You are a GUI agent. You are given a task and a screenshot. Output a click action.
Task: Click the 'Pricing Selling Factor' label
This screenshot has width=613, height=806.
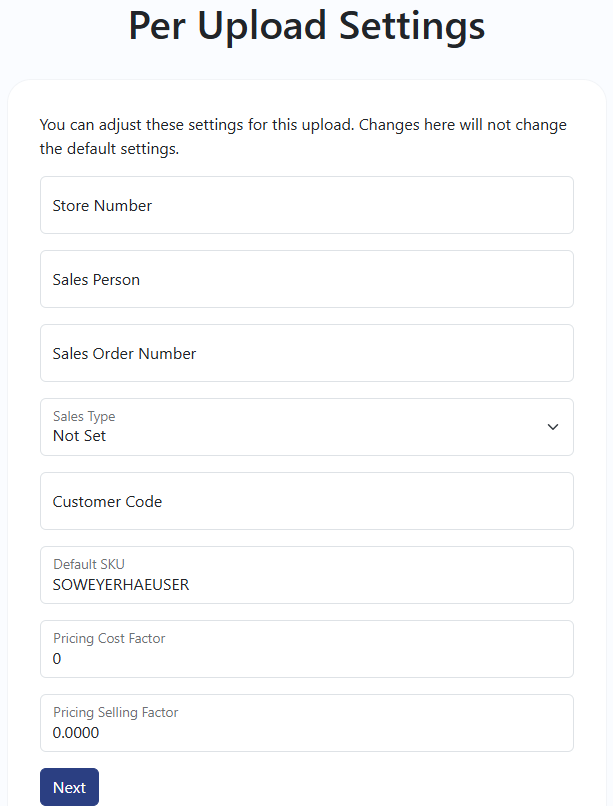(115, 712)
